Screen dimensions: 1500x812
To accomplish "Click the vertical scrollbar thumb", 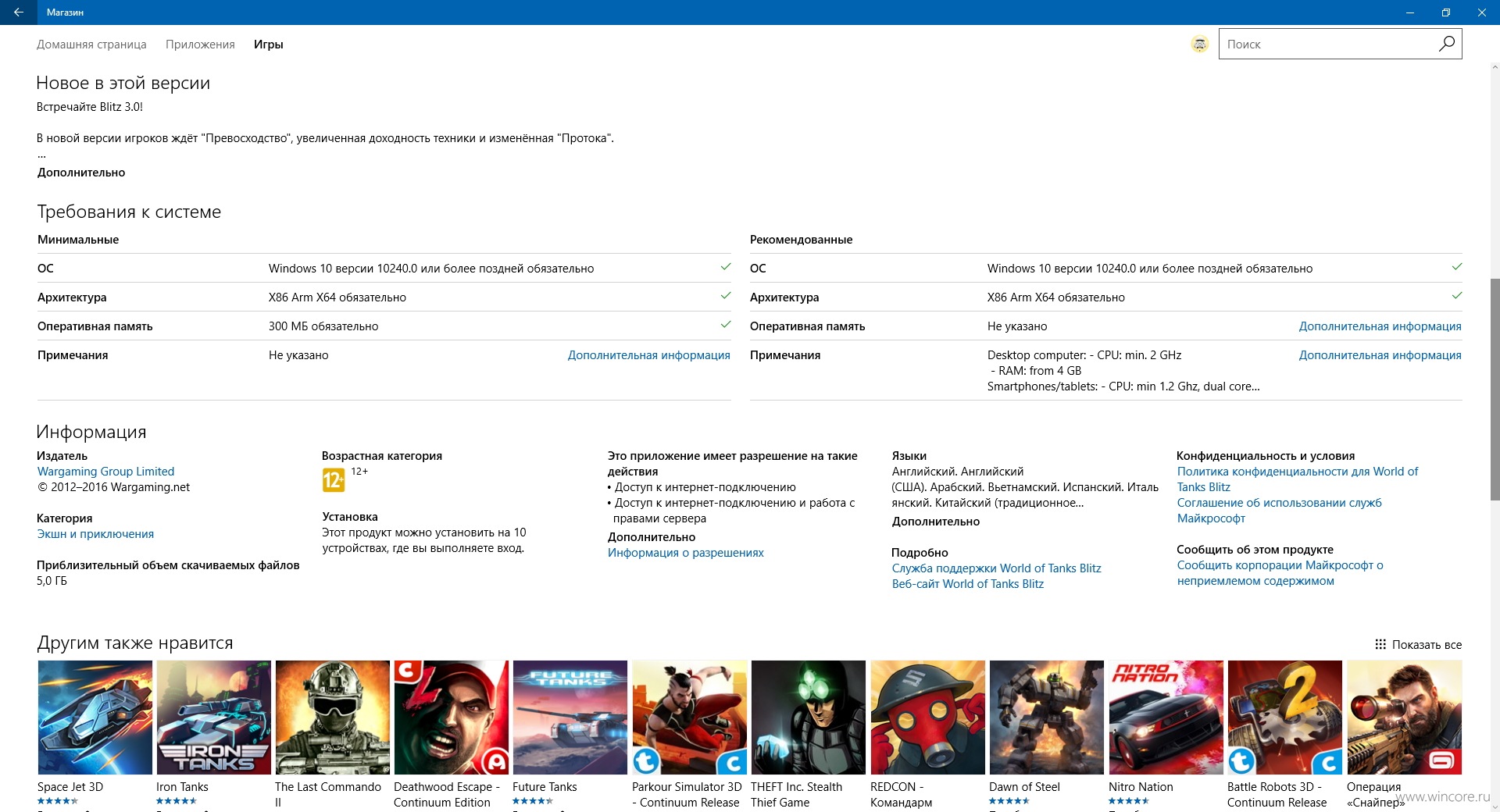I will click(x=1495, y=389).
